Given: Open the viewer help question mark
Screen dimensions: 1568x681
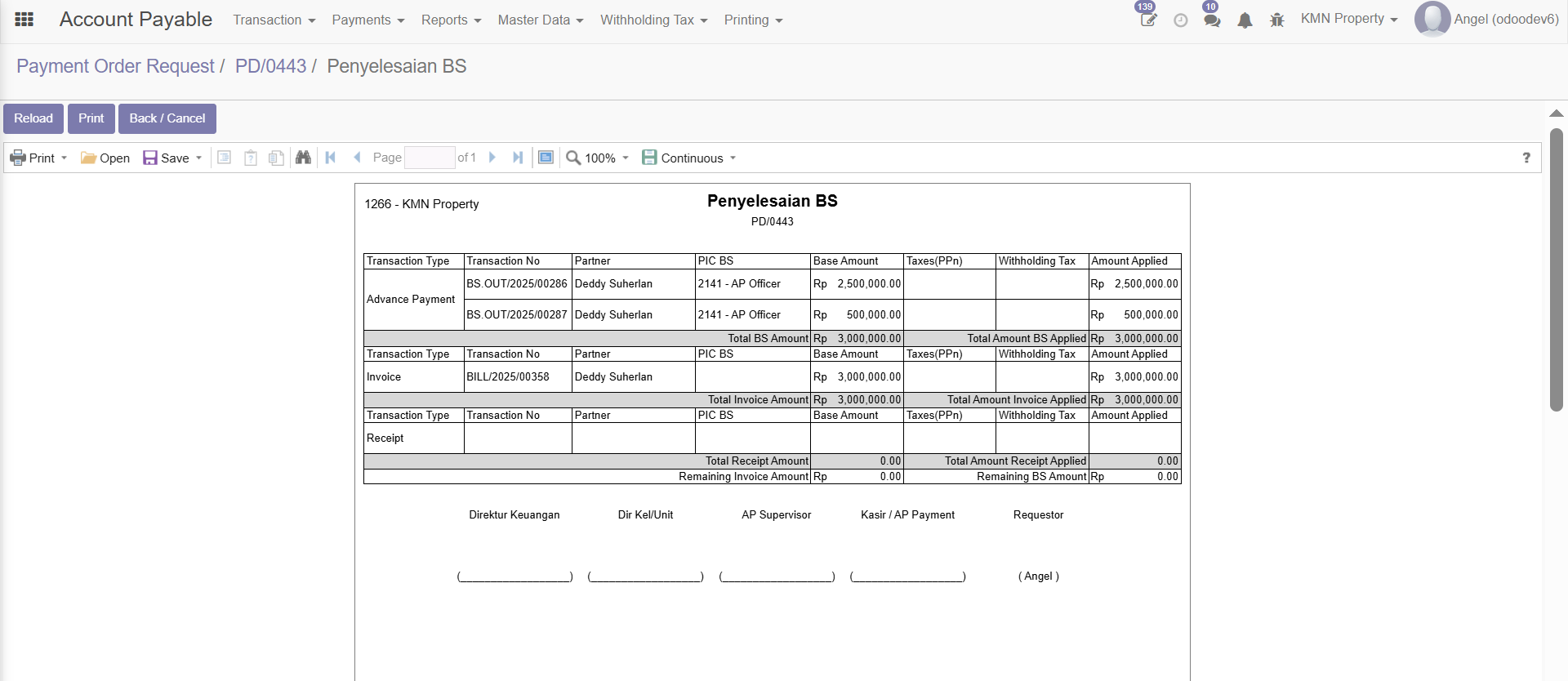Looking at the screenshot, I should coord(1526,158).
